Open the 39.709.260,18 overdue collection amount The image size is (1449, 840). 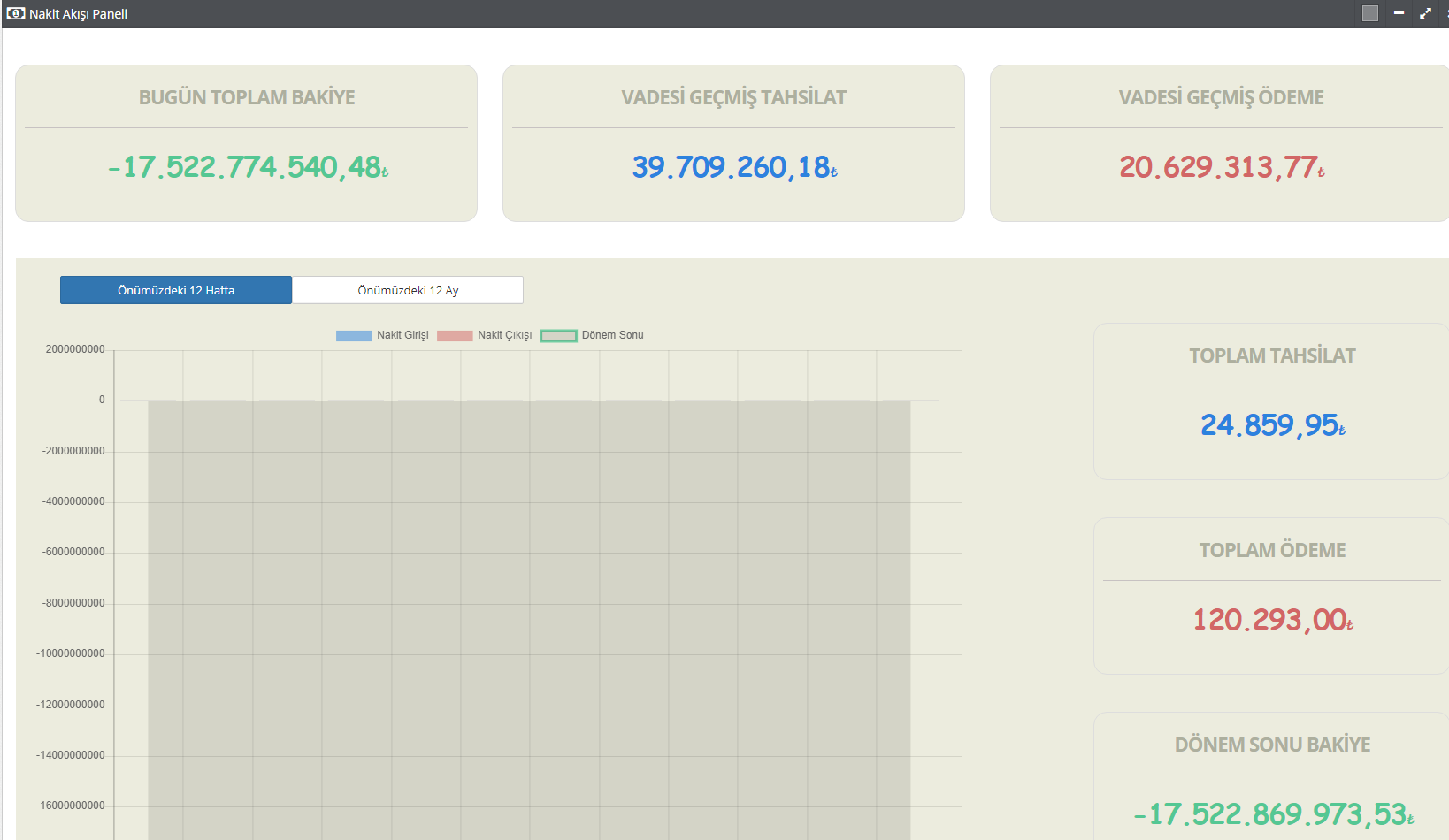pyautogui.click(x=734, y=167)
